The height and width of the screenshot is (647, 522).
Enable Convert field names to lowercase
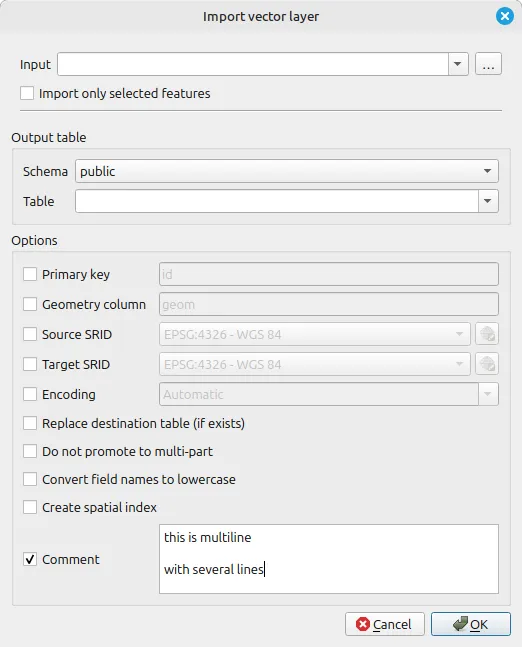pyautogui.click(x=30, y=479)
